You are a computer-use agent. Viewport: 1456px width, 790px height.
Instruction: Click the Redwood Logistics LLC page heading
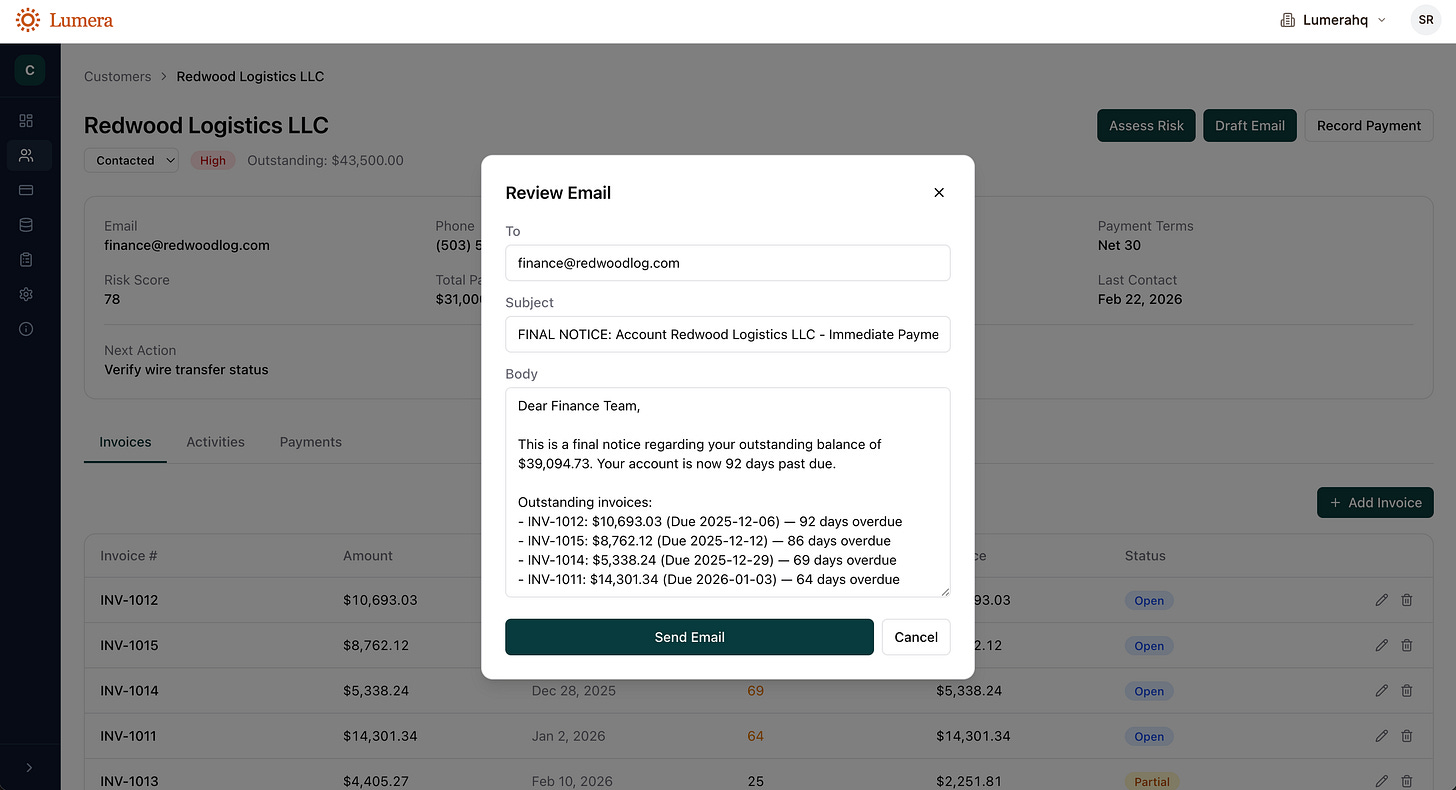[206, 125]
